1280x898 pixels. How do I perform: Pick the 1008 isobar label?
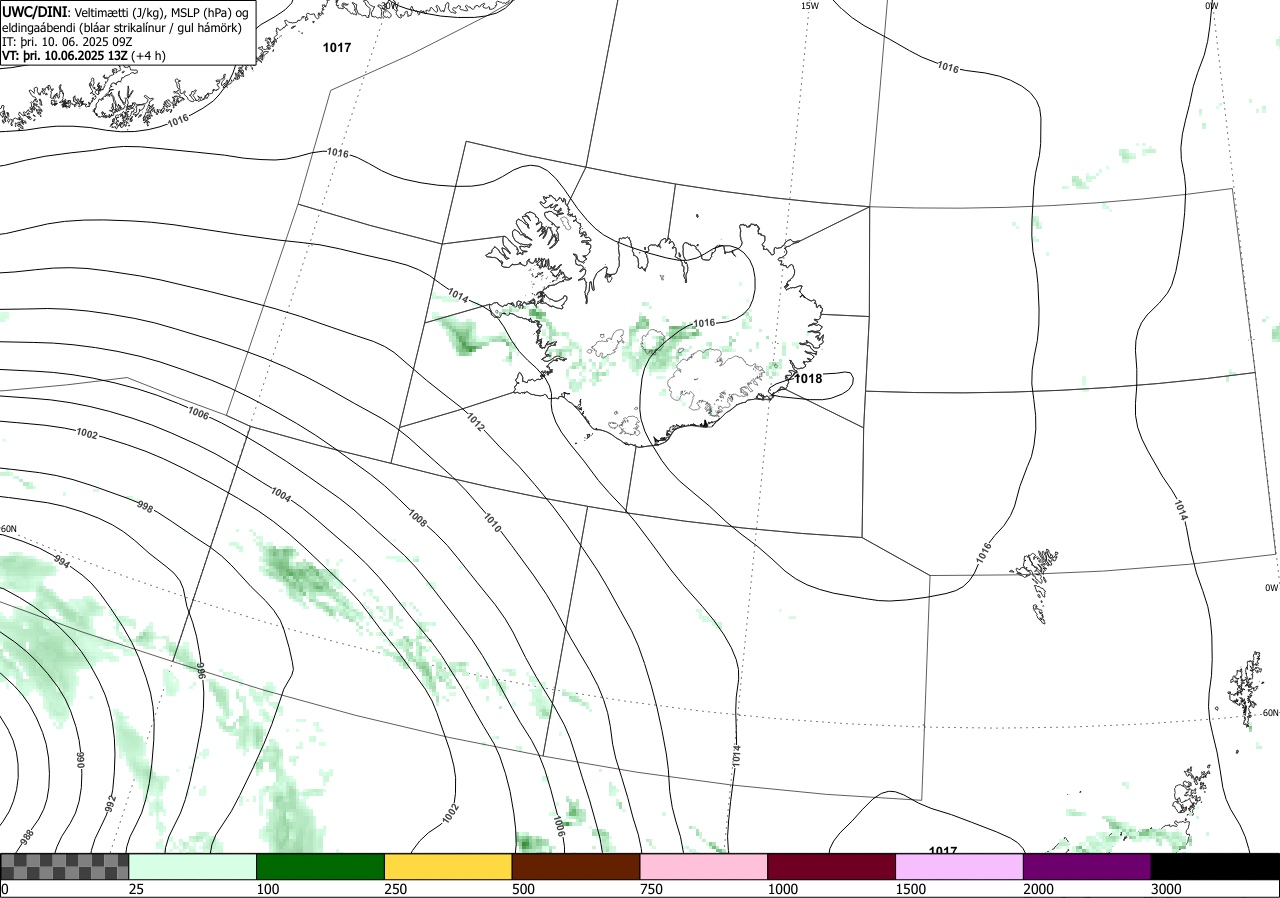417,518
